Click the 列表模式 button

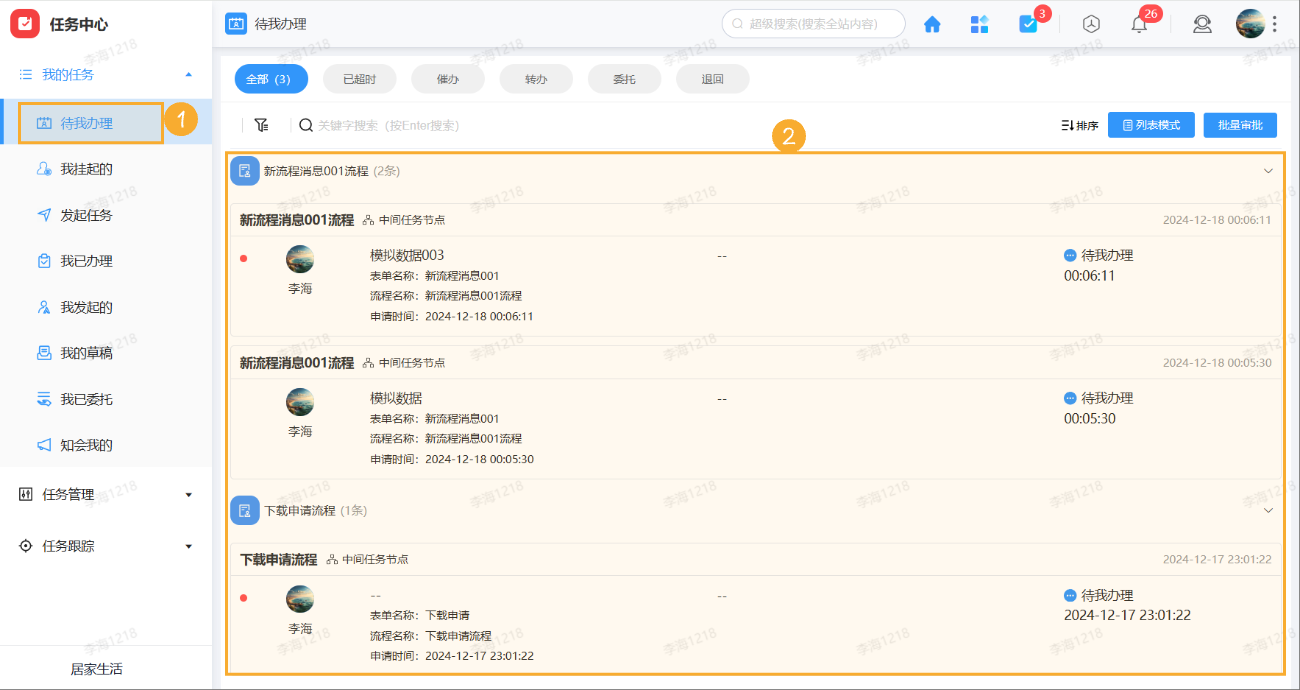click(x=1150, y=124)
